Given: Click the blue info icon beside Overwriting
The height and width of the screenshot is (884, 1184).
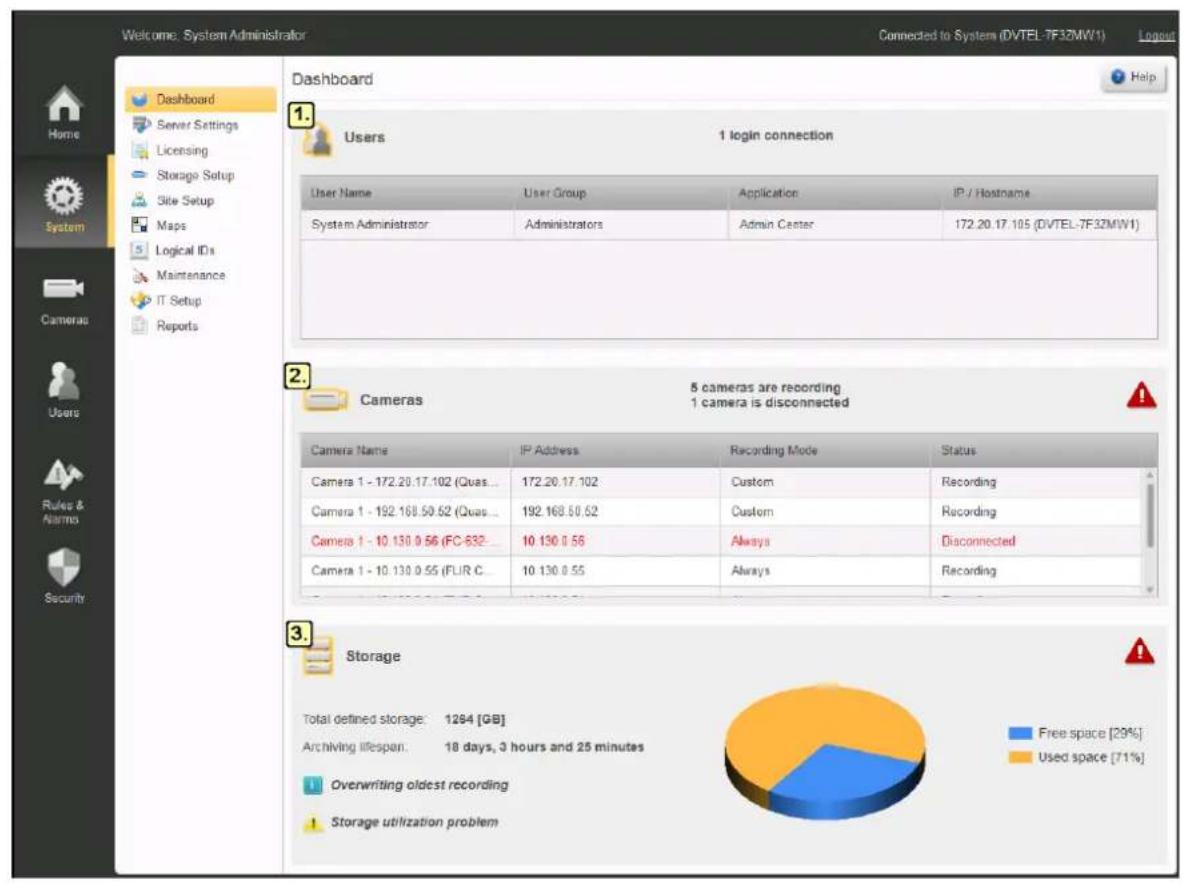Looking at the screenshot, I should point(313,785).
